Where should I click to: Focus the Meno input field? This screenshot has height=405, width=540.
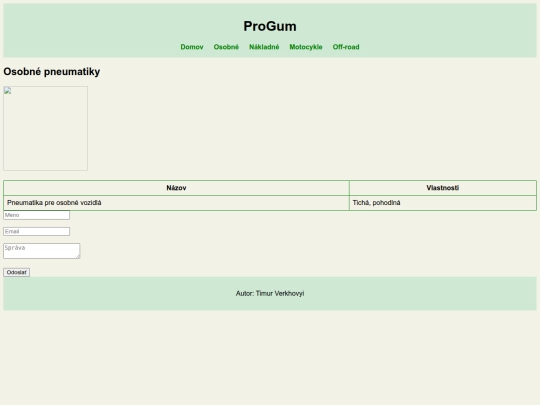[37, 215]
